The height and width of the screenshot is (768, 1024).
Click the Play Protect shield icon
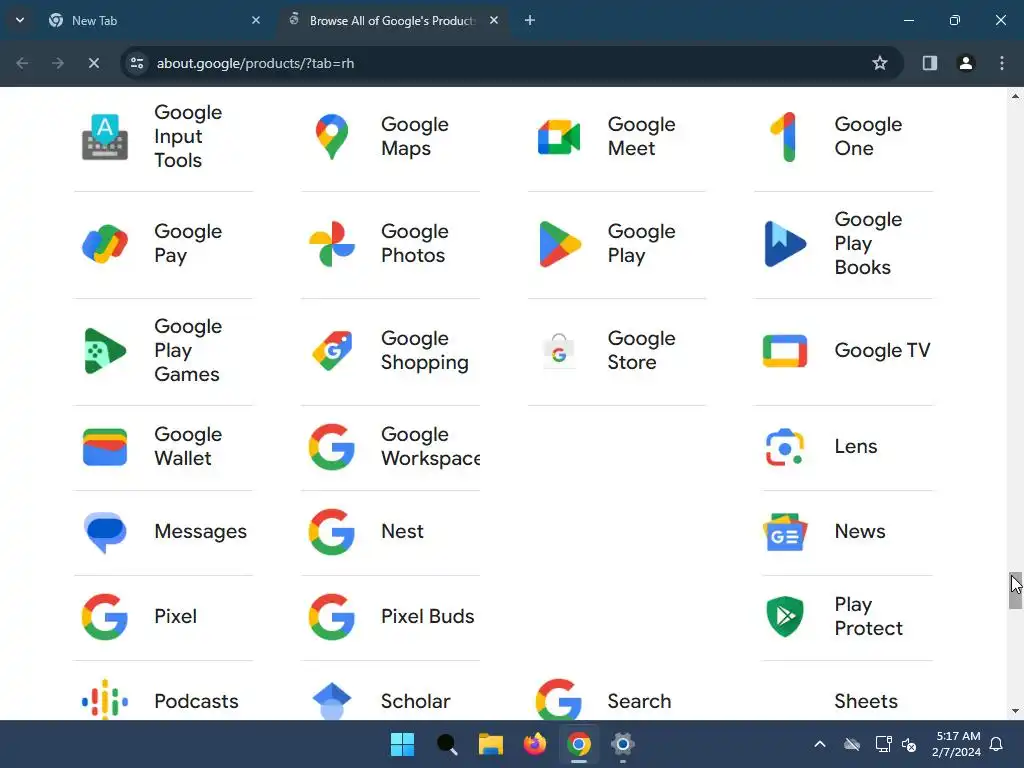(x=785, y=616)
